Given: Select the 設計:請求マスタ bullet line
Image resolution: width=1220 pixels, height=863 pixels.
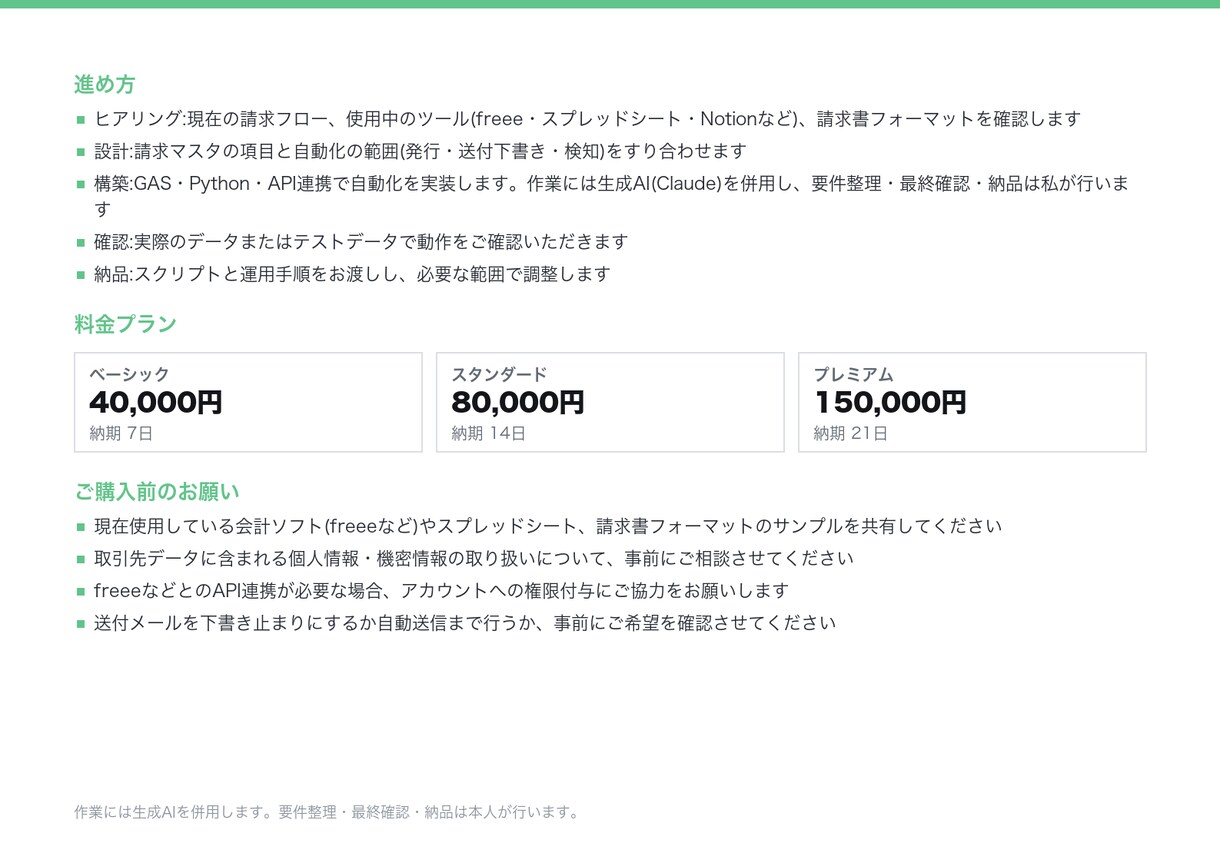Looking at the screenshot, I should [421, 151].
